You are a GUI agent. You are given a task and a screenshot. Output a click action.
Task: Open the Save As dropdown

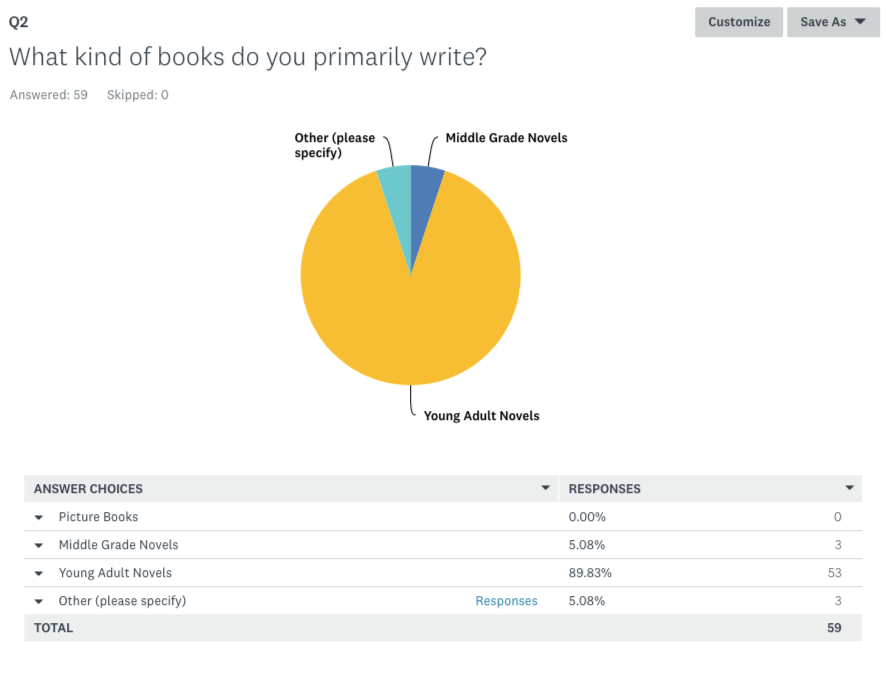pos(833,22)
